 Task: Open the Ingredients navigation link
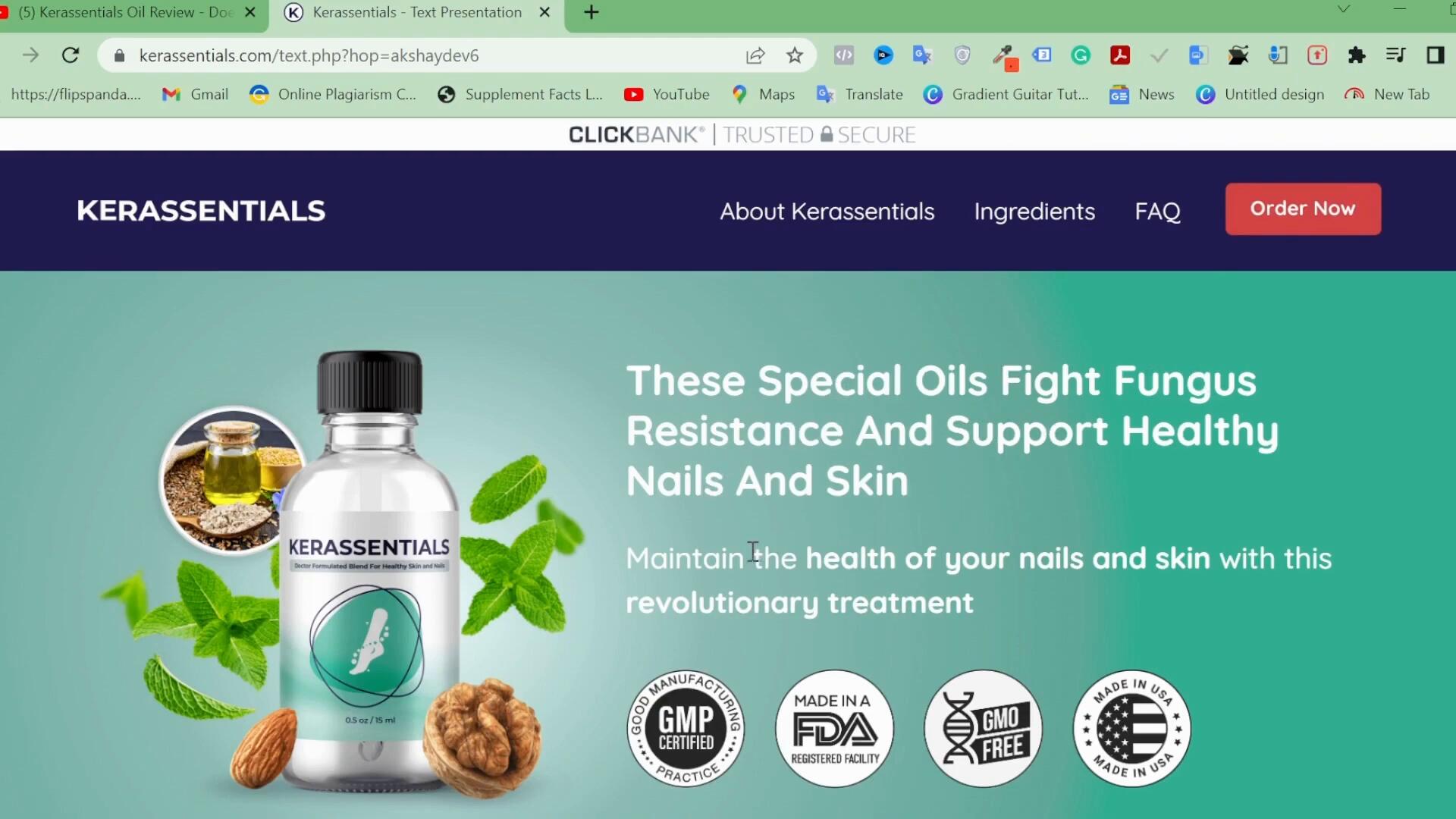[x=1034, y=212]
